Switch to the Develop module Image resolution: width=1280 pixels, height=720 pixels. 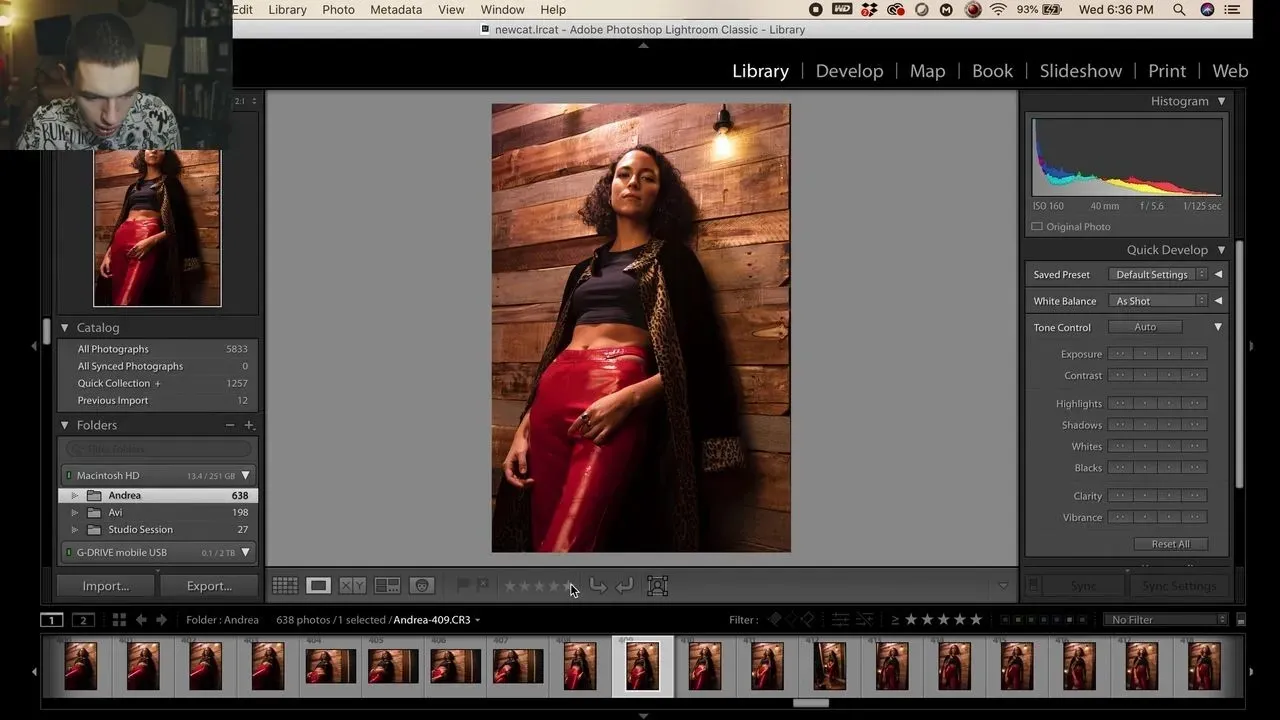click(x=849, y=71)
